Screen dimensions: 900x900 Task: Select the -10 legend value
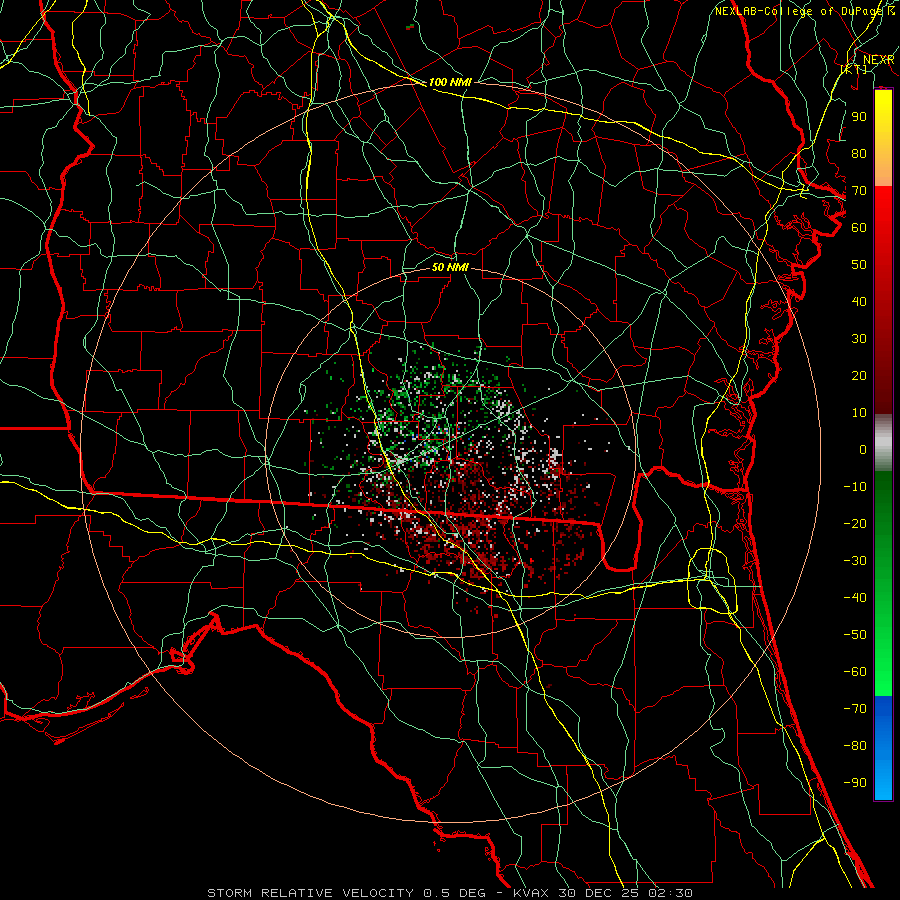tap(855, 487)
